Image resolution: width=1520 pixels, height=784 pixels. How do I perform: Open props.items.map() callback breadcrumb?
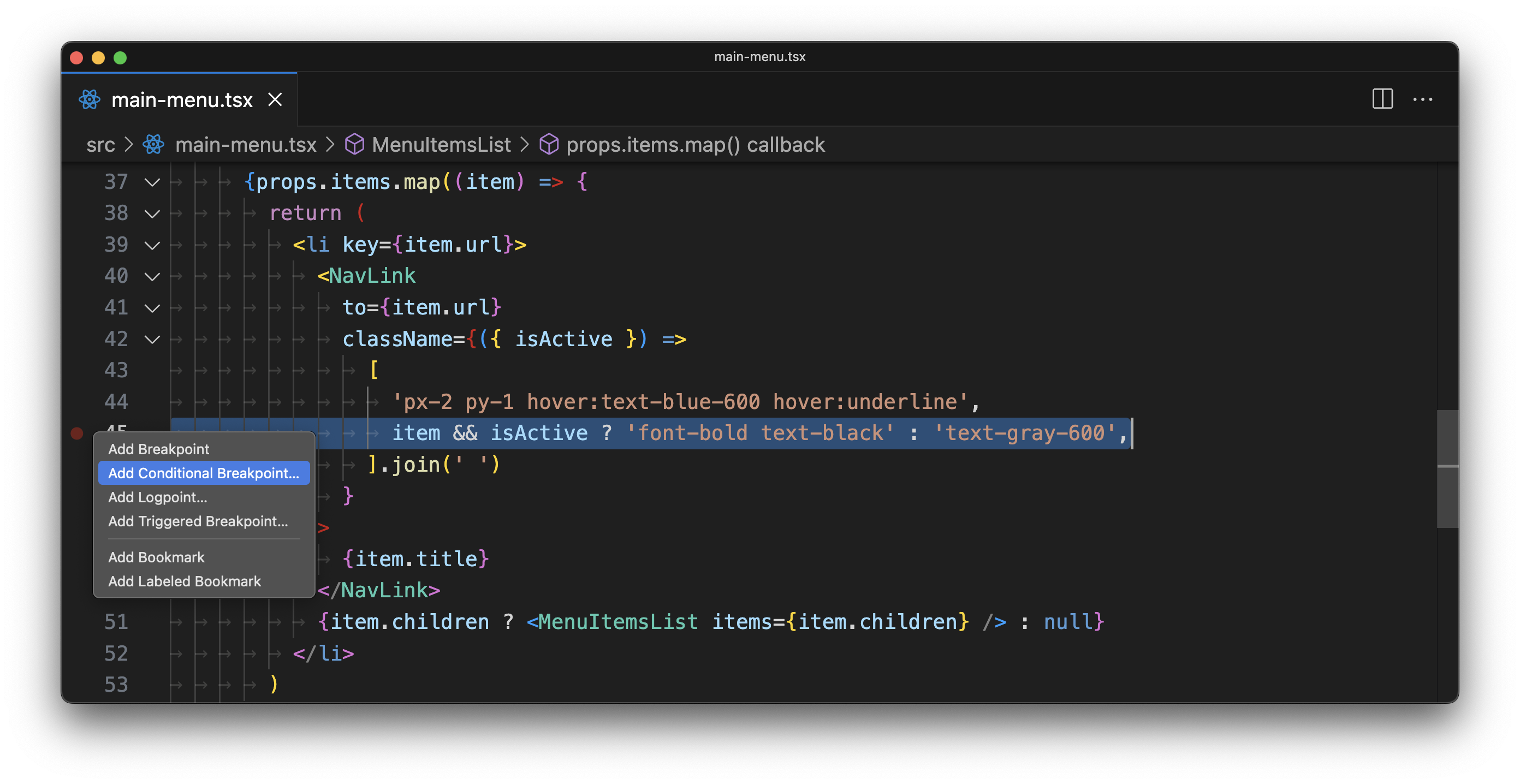click(x=695, y=145)
